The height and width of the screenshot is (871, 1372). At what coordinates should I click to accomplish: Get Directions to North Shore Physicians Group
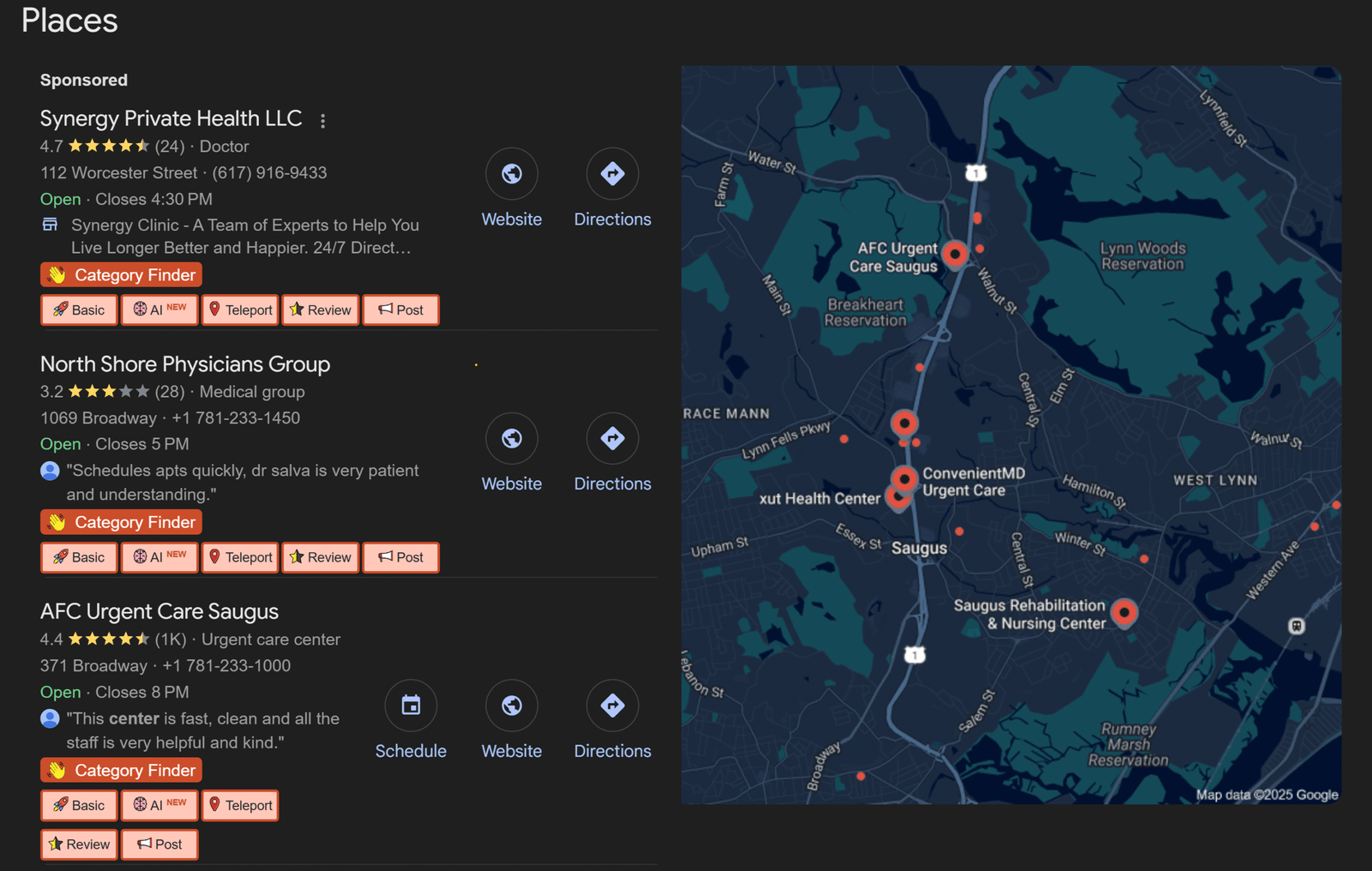pos(612,453)
